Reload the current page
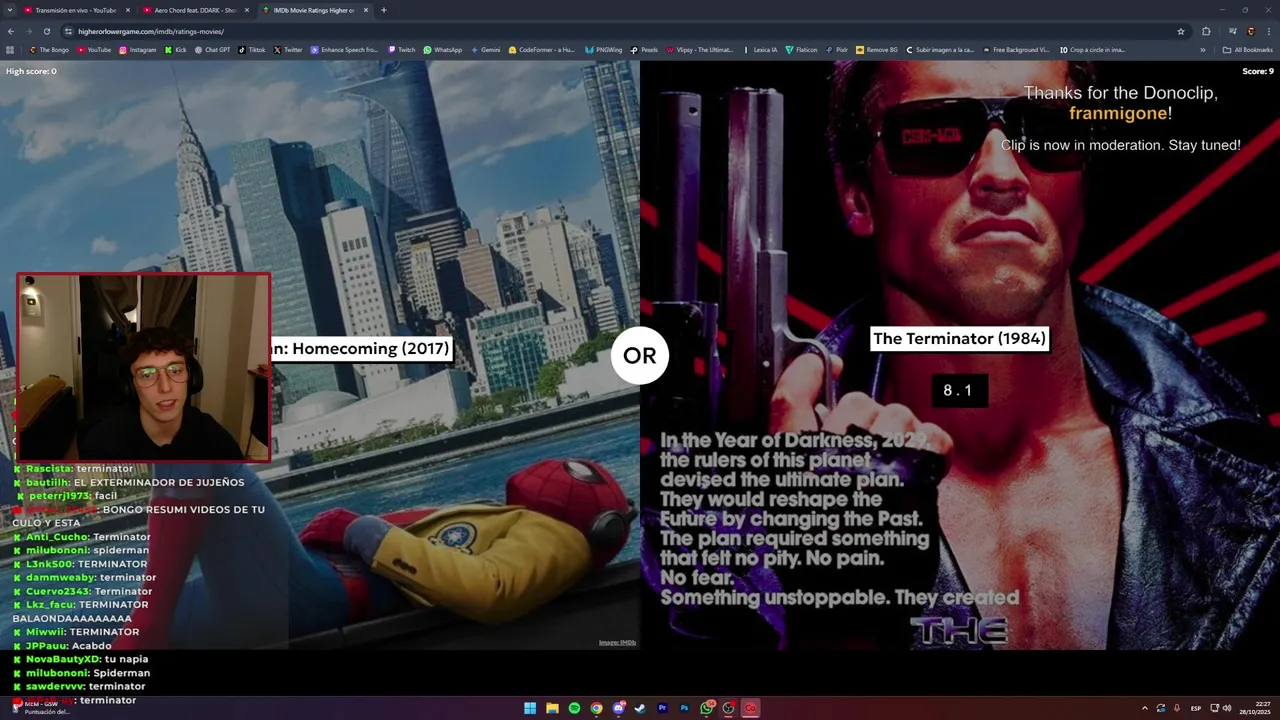Image resolution: width=1280 pixels, height=720 pixels. pos(46,31)
